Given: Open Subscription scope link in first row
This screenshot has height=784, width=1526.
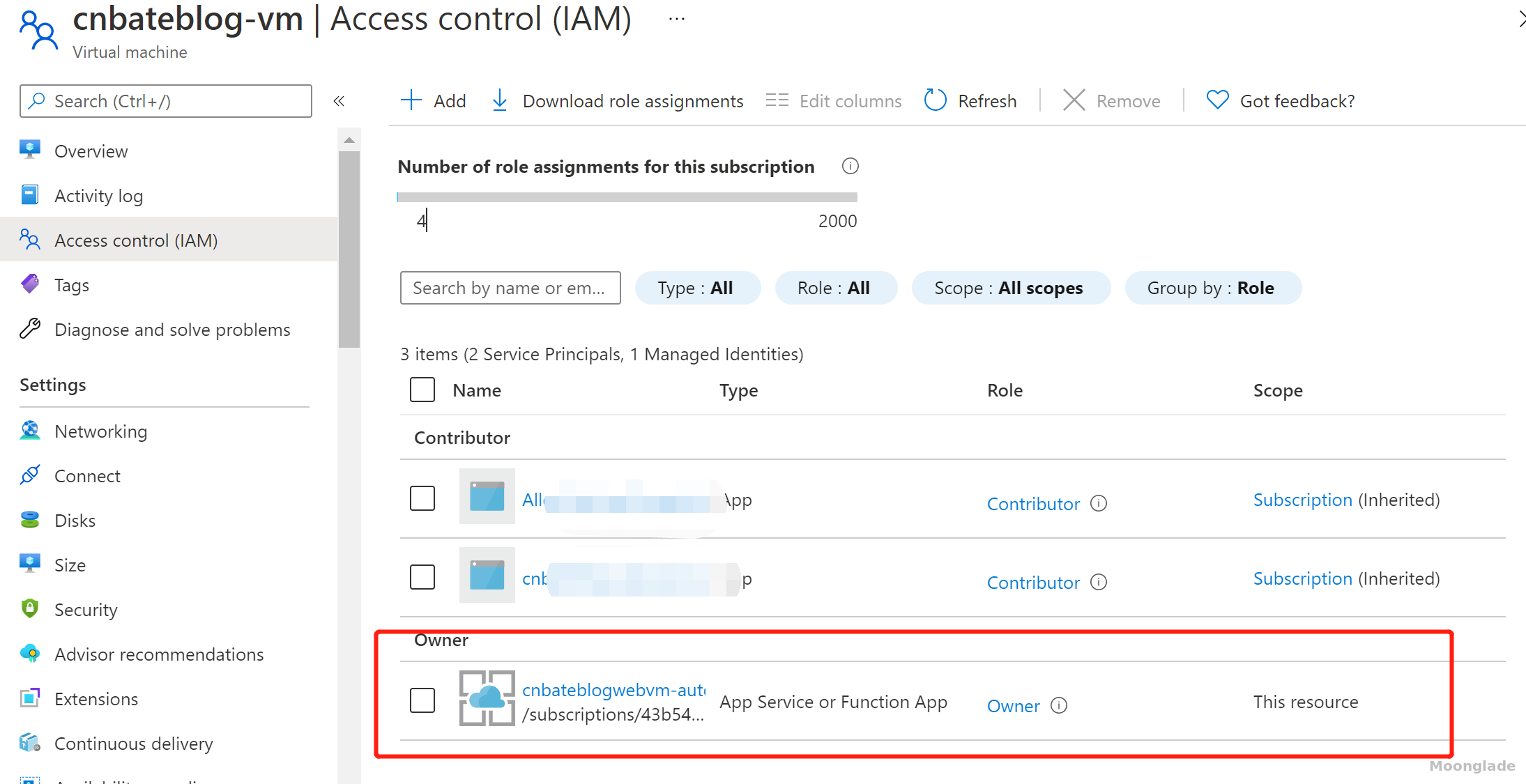Looking at the screenshot, I should [x=1302, y=500].
